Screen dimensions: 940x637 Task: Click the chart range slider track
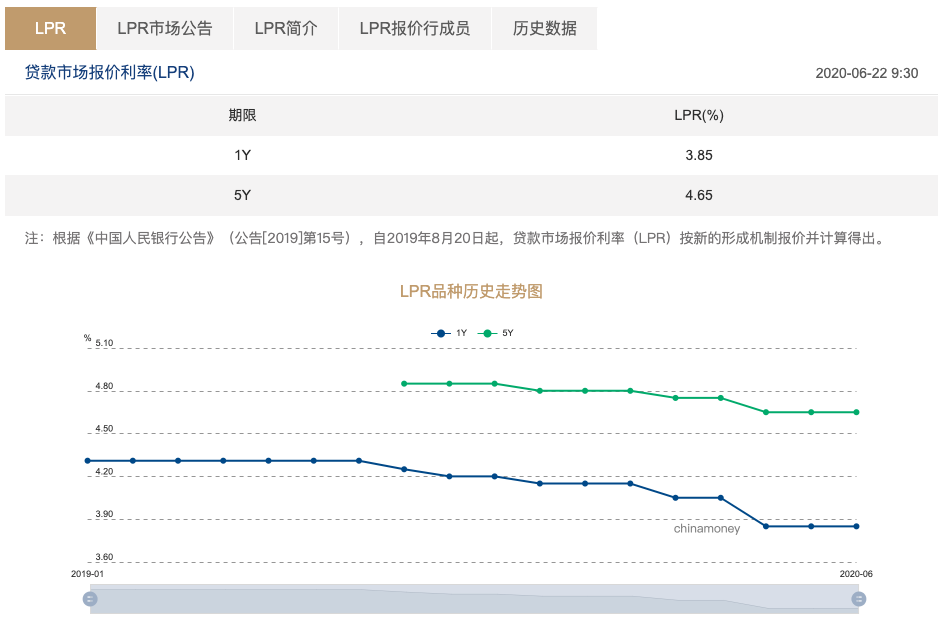(x=474, y=599)
